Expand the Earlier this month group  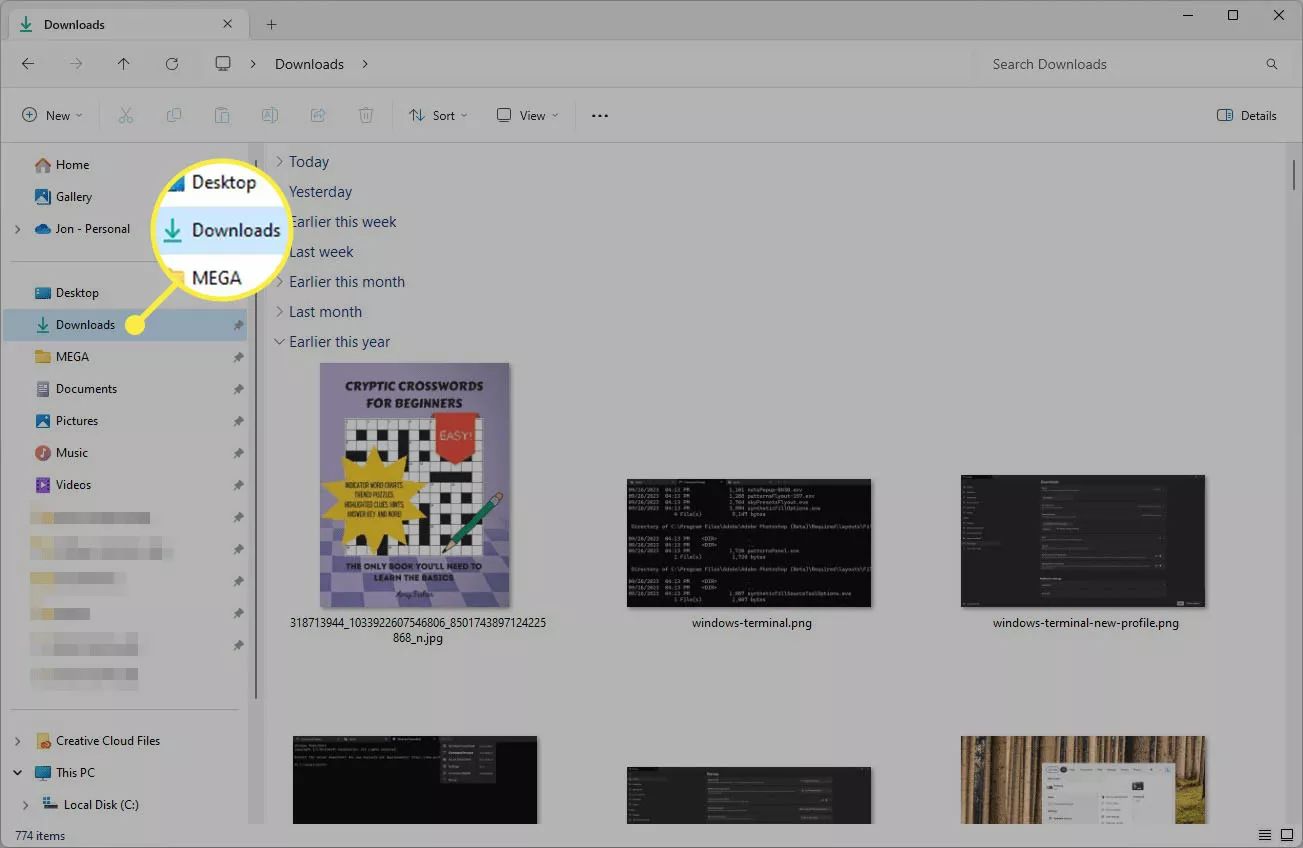pos(280,282)
